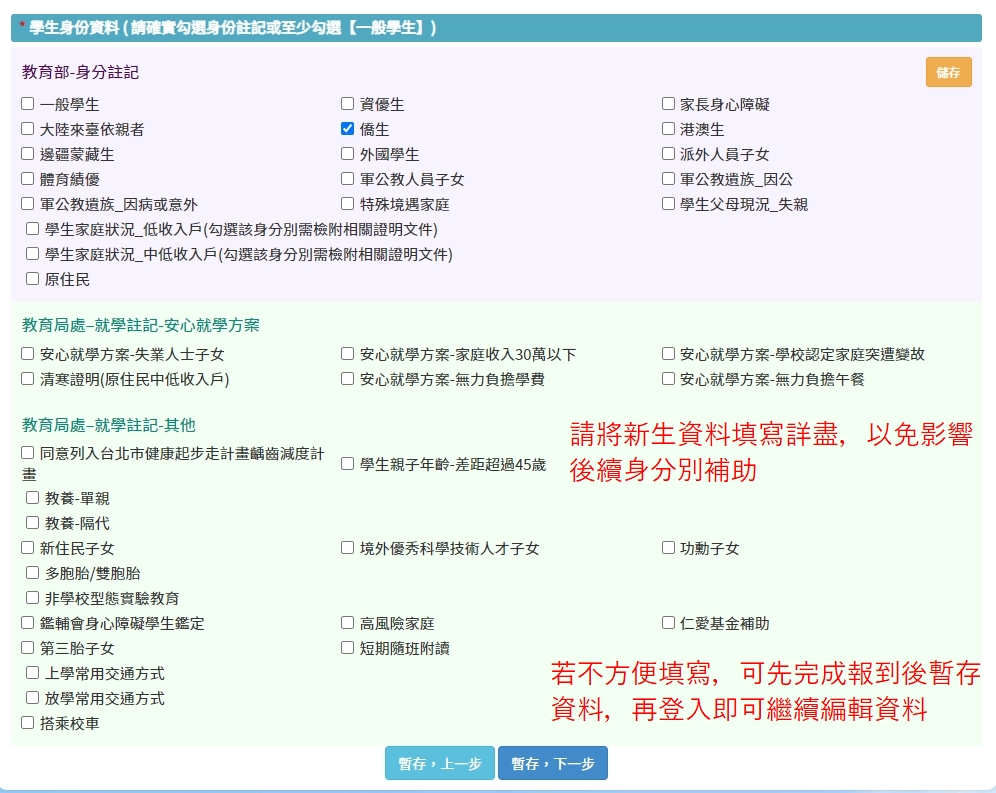Screen dimensions: 996x793
Task: Check the 外國學生 checkbox
Action: pyautogui.click(x=347, y=154)
